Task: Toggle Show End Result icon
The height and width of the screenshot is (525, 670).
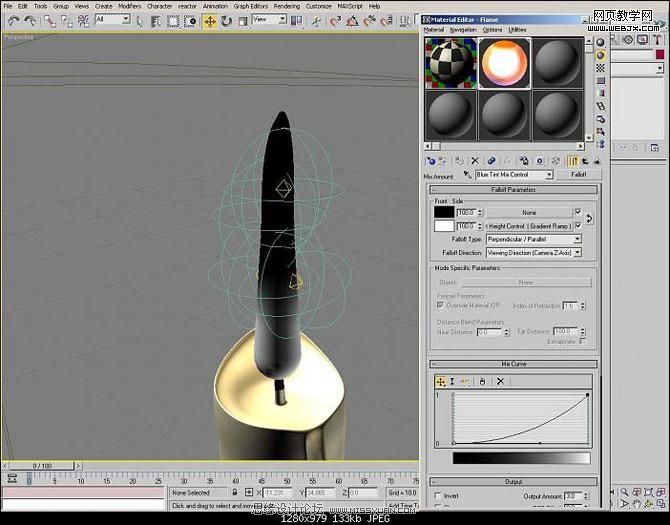Action: point(572,161)
